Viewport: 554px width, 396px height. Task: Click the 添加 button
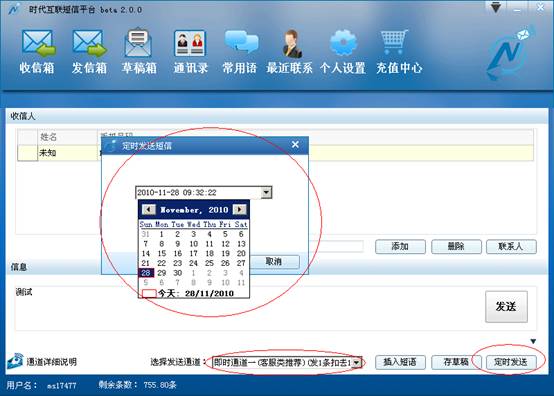tap(400, 246)
